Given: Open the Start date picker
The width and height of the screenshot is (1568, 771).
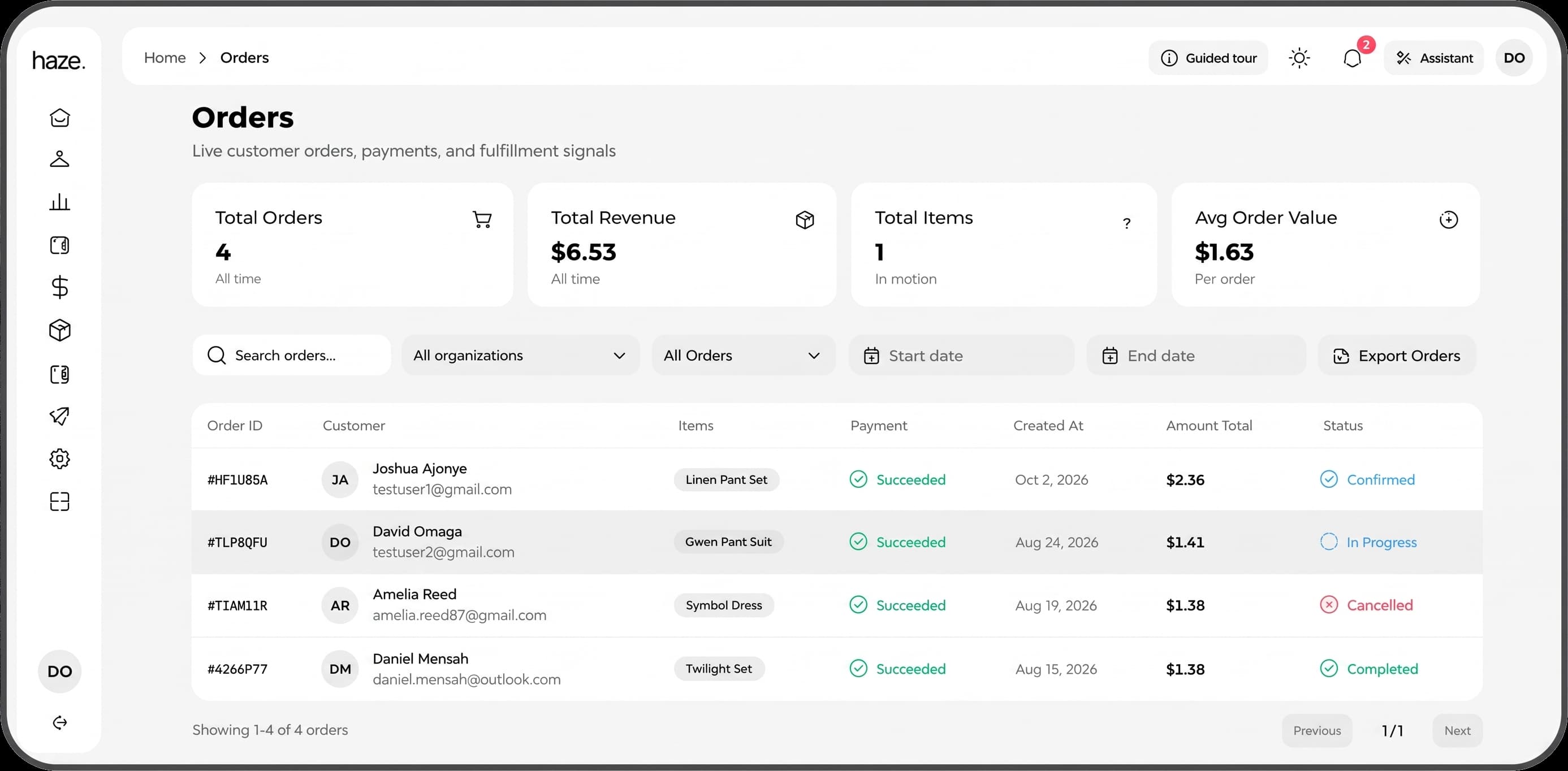Looking at the screenshot, I should click(x=961, y=356).
